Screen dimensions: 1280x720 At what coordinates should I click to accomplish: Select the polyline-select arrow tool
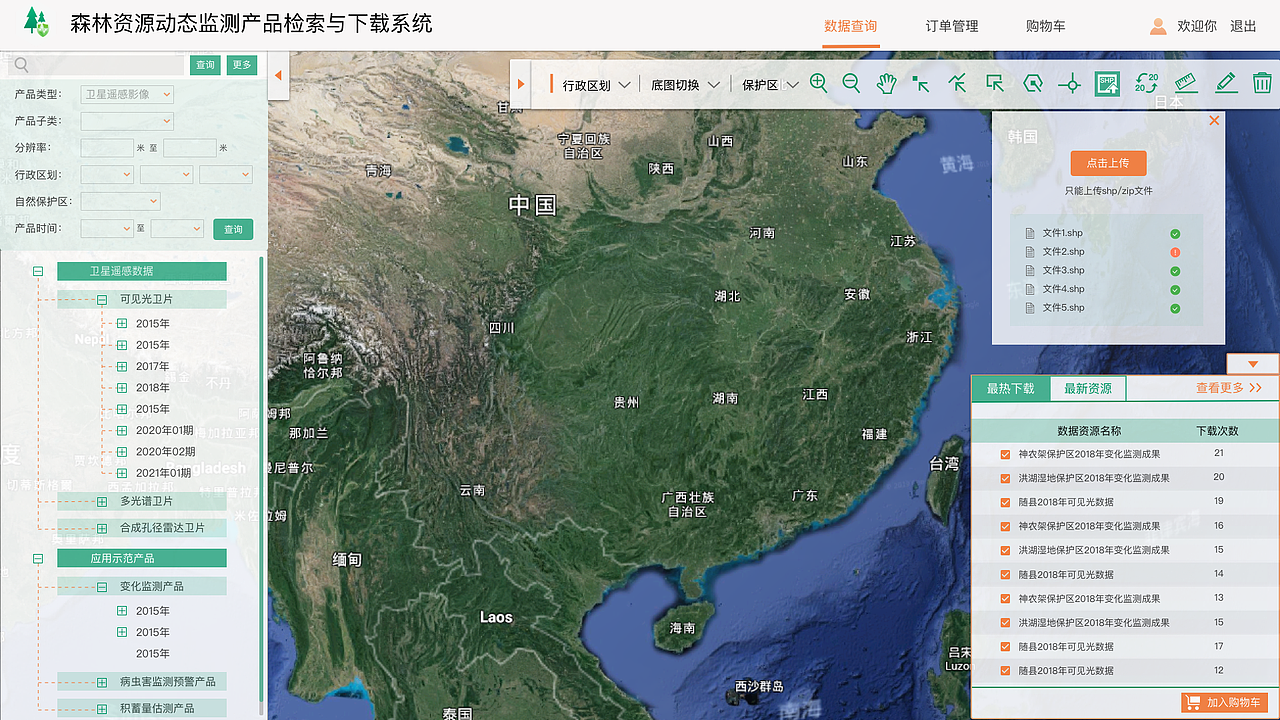coord(958,84)
